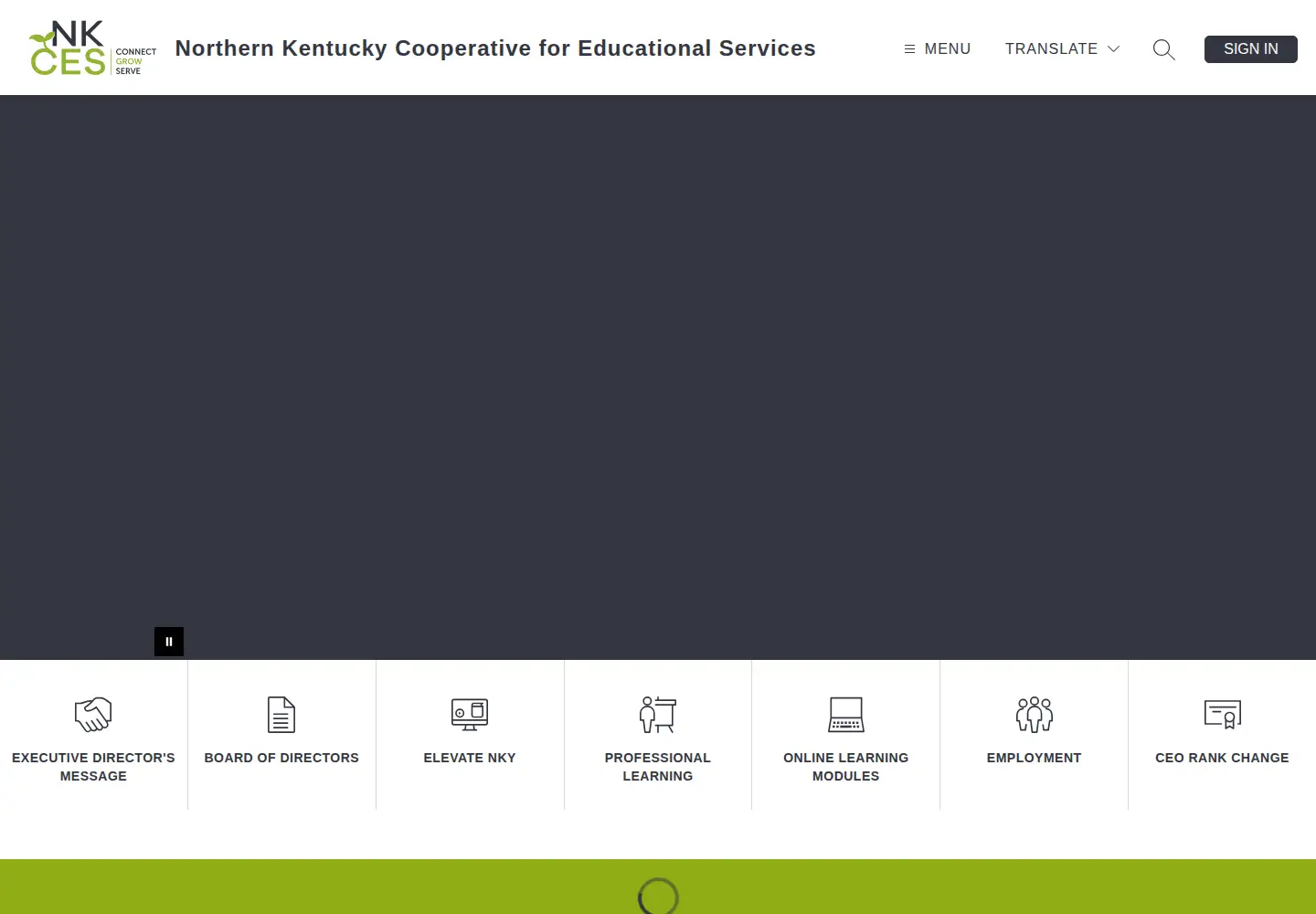Click the presenter icon for Professional Learning
Viewport: 1316px width, 914px height.
click(x=658, y=715)
